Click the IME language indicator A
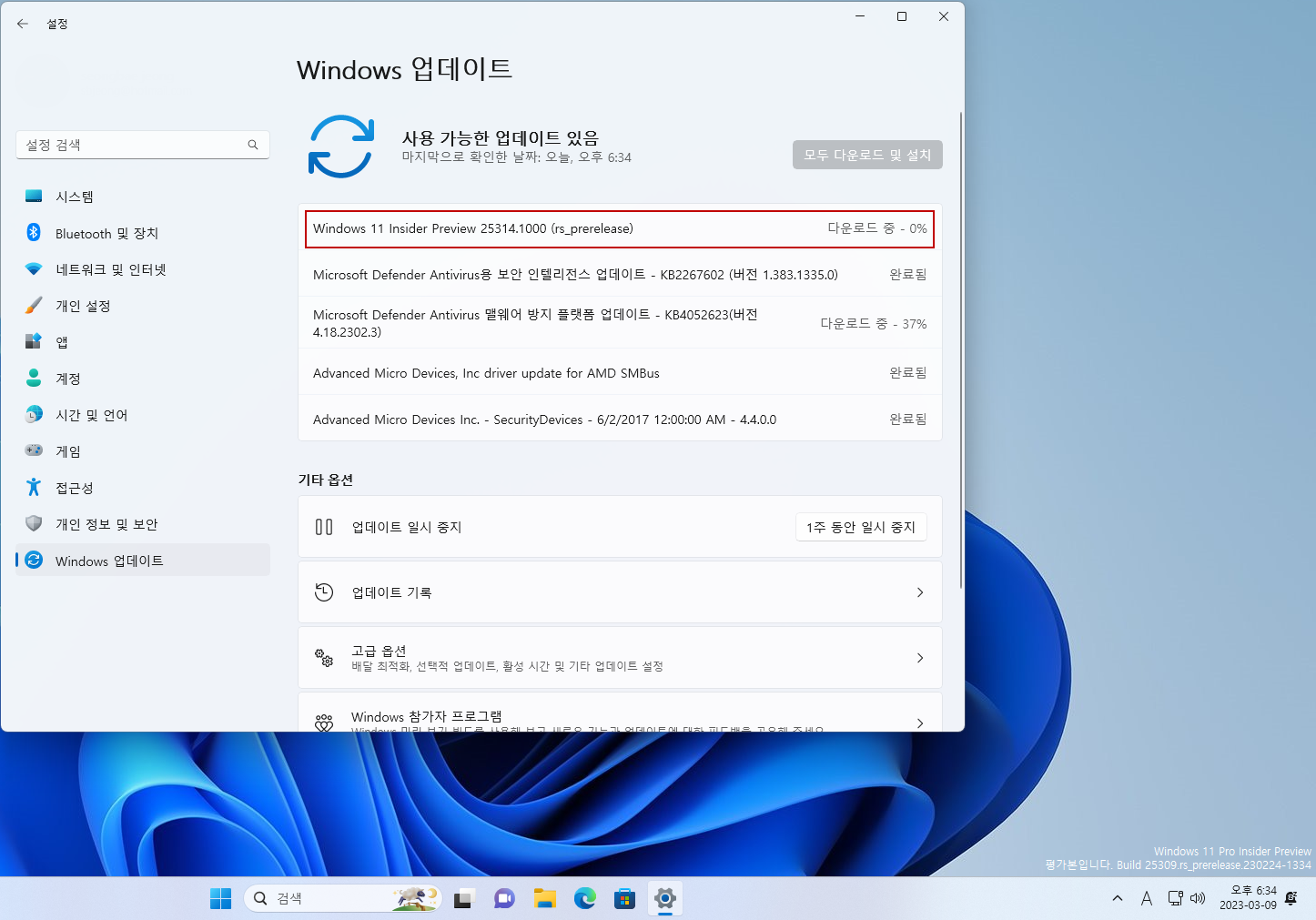This screenshot has width=1316, height=920. (1147, 898)
